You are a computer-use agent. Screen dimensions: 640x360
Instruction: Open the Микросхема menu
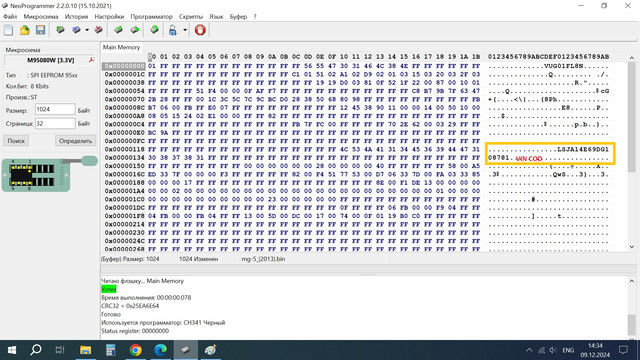coord(41,17)
